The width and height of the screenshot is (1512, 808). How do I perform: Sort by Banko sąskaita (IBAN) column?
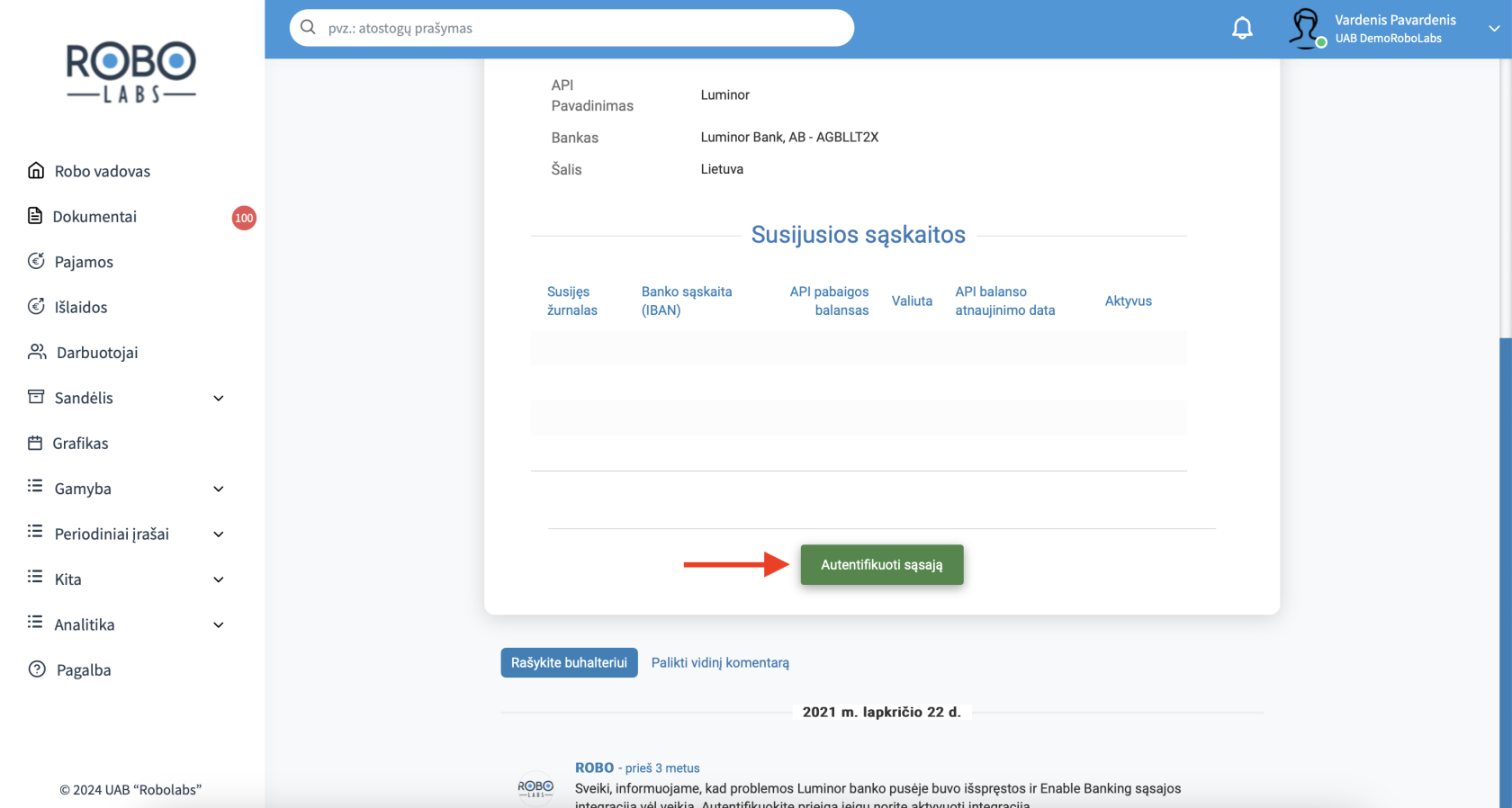pyautogui.click(x=687, y=301)
